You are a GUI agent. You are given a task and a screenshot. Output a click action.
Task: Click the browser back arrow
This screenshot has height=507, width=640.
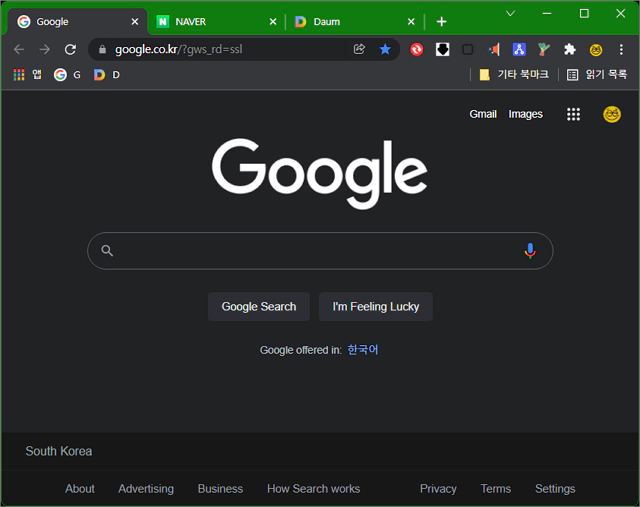click(x=19, y=50)
